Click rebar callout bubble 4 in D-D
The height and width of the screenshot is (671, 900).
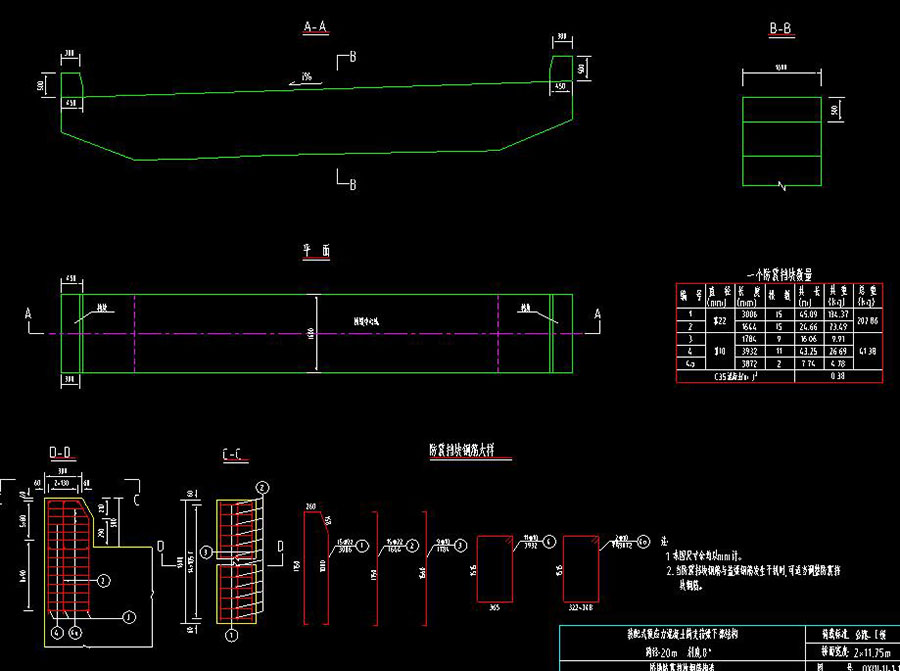(57, 633)
